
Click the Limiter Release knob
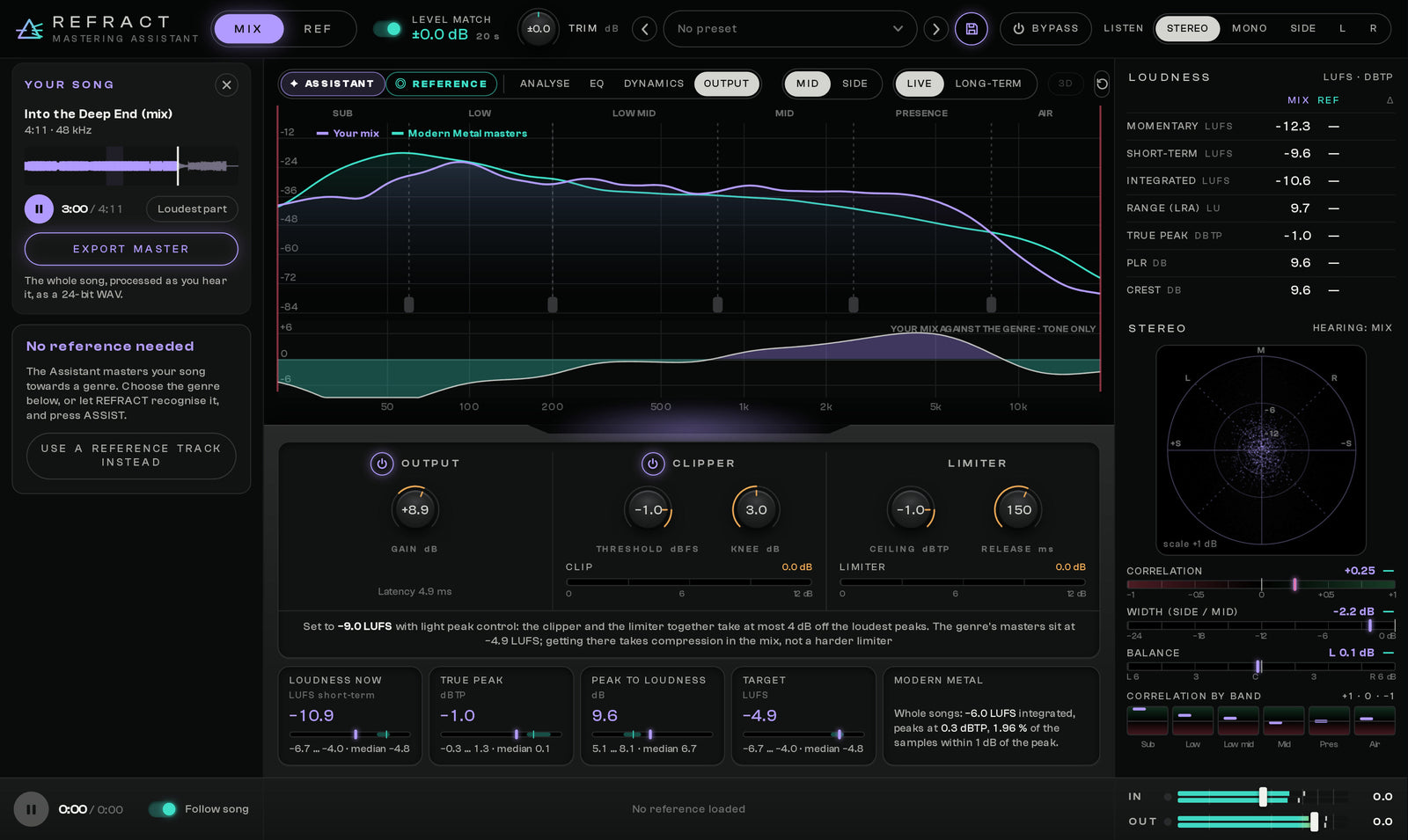click(1018, 510)
